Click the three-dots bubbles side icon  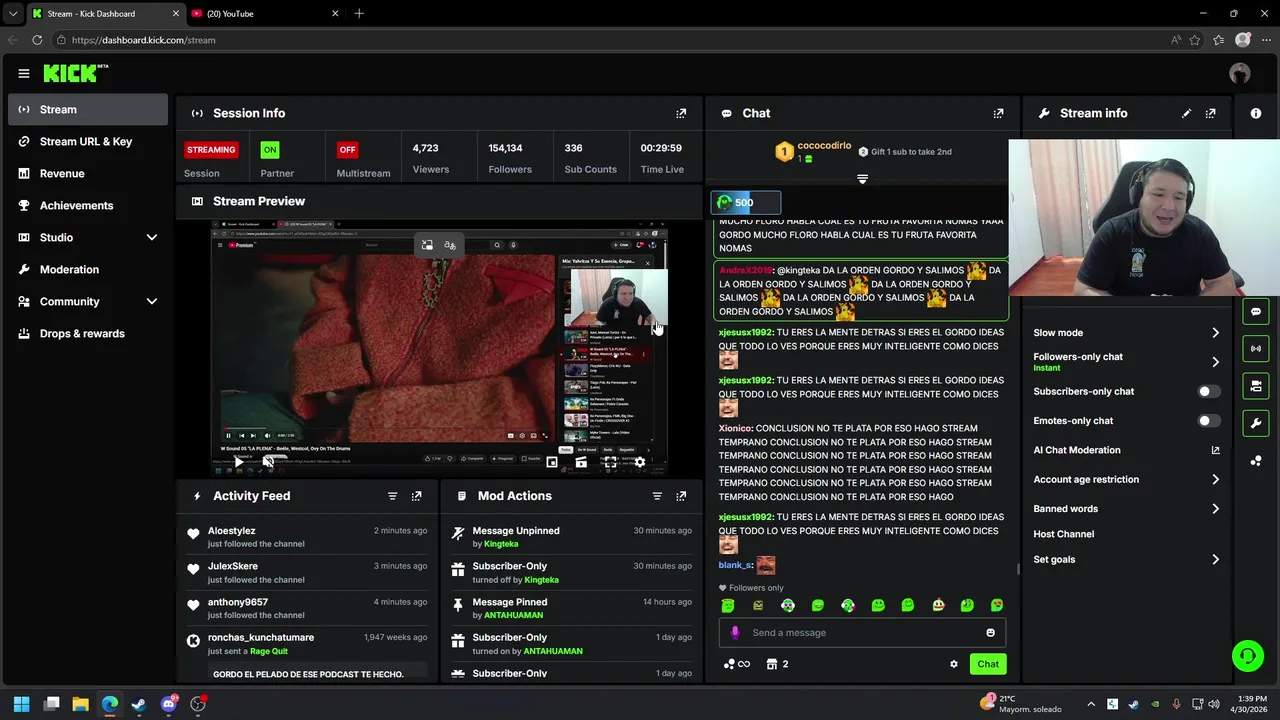pos(1256,460)
